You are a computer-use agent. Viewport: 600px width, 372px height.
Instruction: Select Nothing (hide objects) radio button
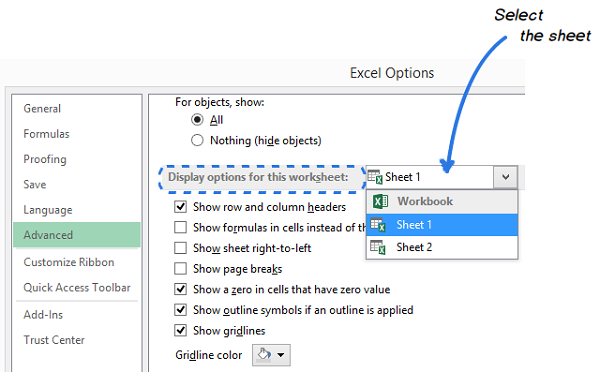197,140
